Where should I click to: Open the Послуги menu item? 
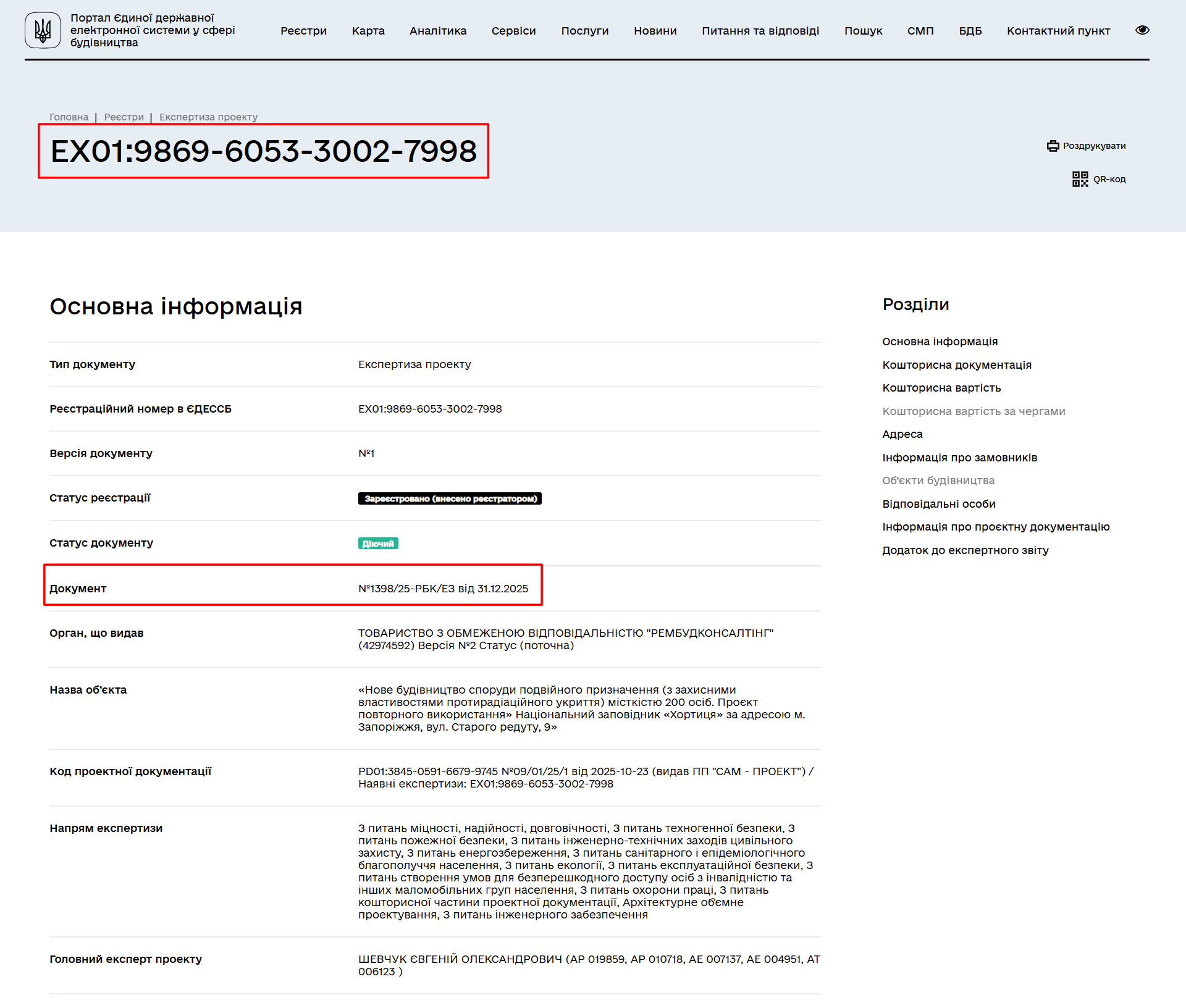pyautogui.click(x=584, y=31)
